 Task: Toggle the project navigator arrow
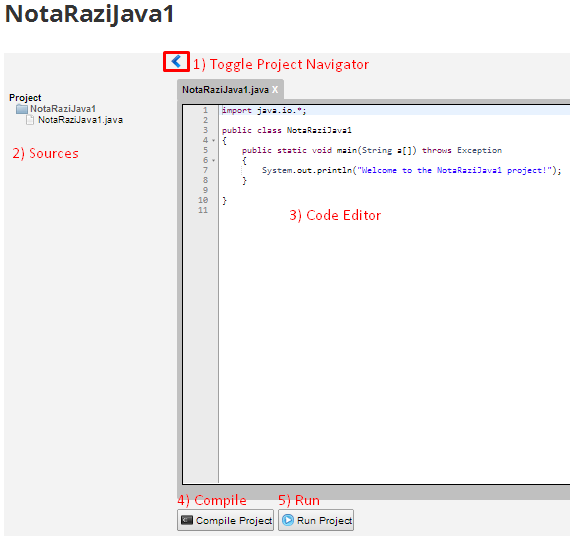176,61
